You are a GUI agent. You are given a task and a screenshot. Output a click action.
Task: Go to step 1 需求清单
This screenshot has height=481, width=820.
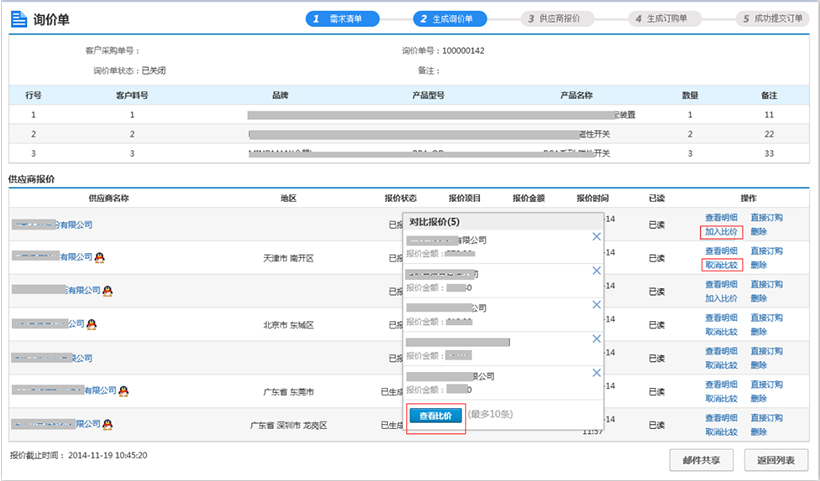click(x=343, y=19)
